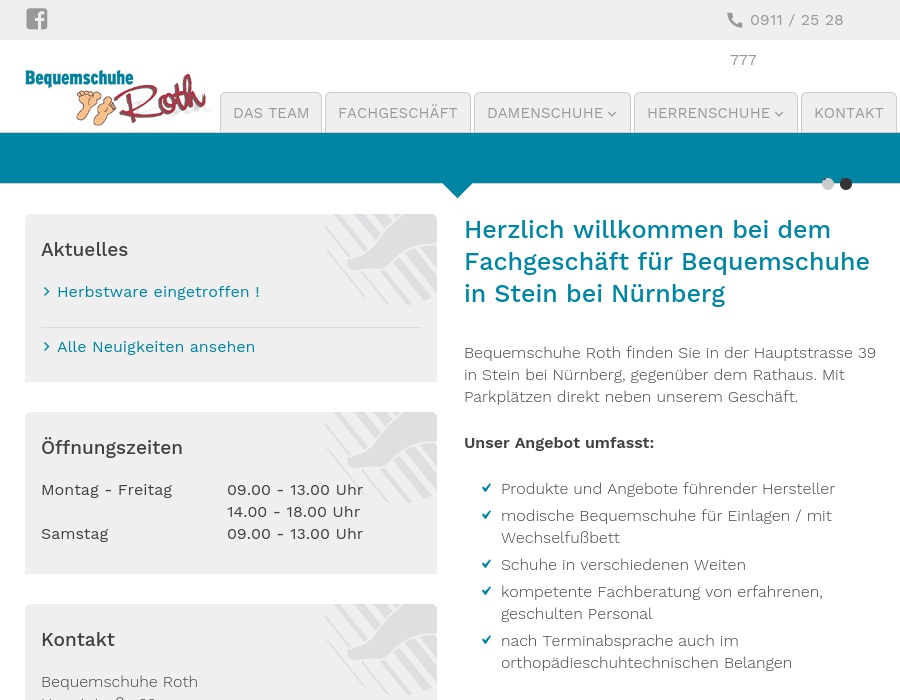Click the phone handset icon
Viewport: 900px width, 700px height.
pos(735,20)
